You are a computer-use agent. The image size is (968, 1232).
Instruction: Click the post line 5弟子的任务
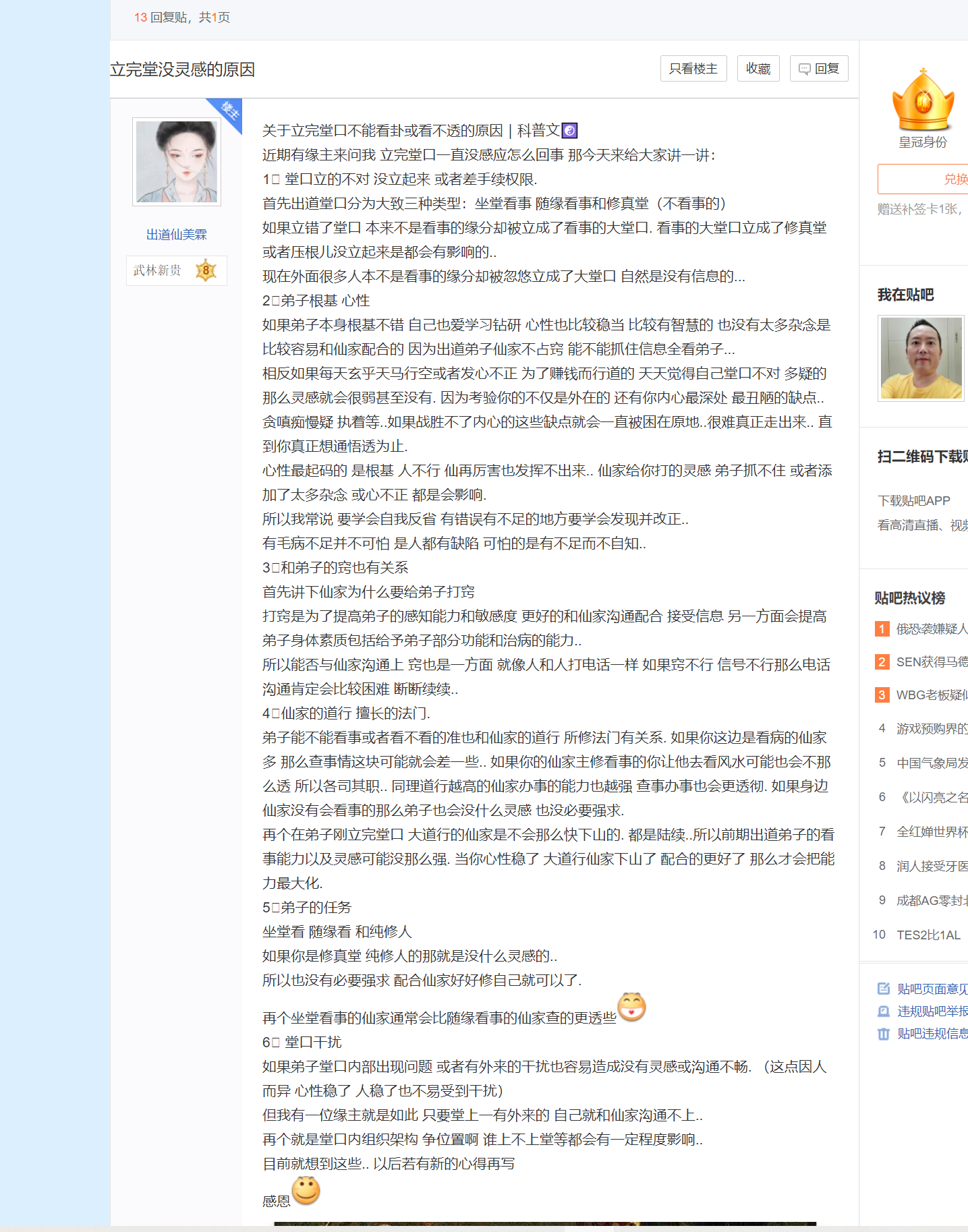pyautogui.click(x=307, y=908)
